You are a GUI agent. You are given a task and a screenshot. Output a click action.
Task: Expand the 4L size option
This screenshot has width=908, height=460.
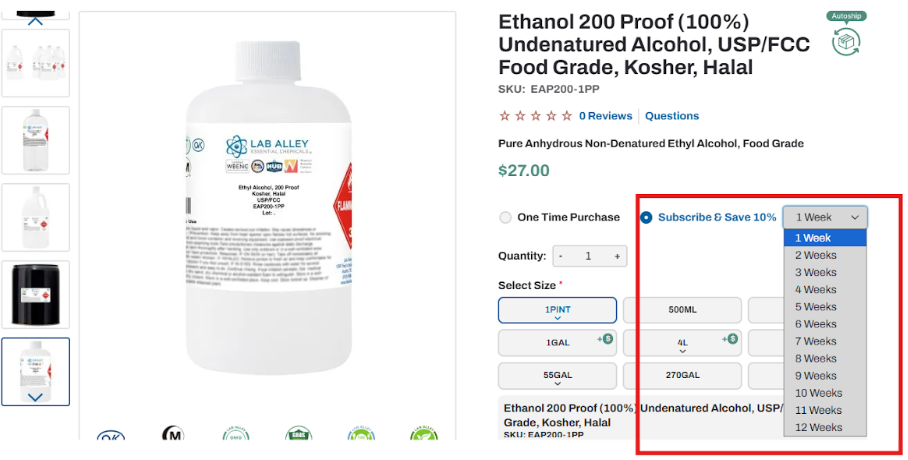coord(682,343)
